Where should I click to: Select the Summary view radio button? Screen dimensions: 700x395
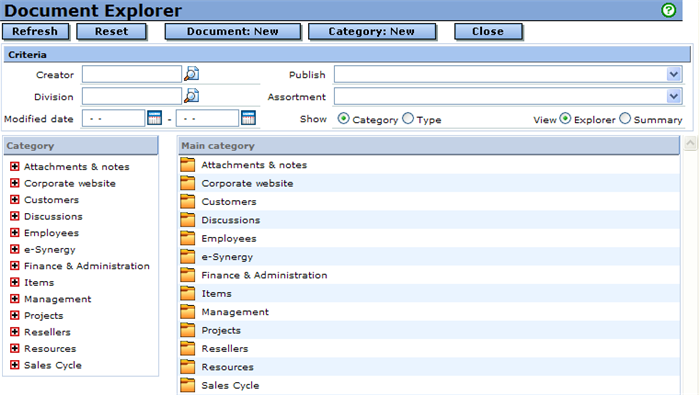click(x=625, y=118)
